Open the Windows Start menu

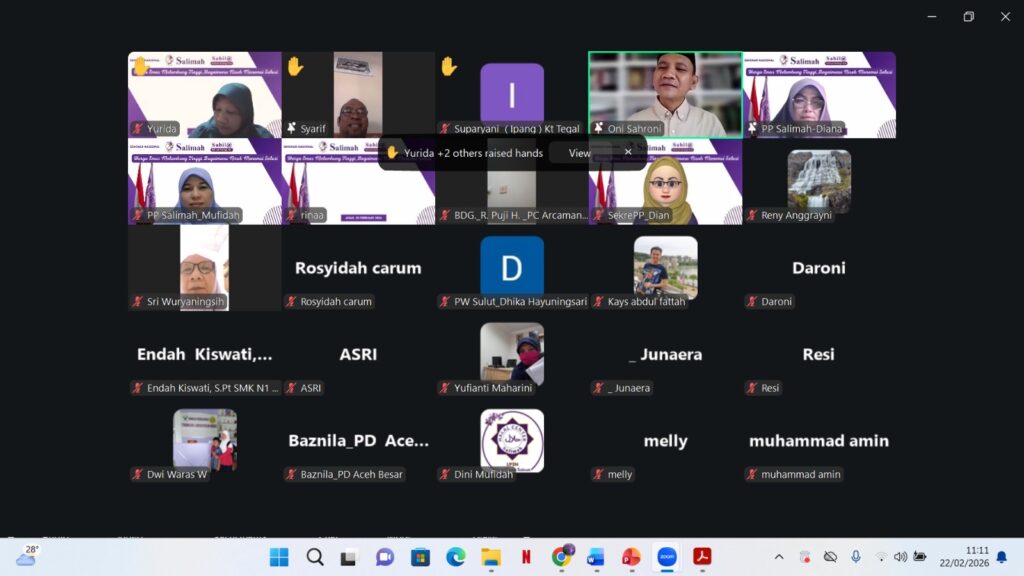point(279,557)
